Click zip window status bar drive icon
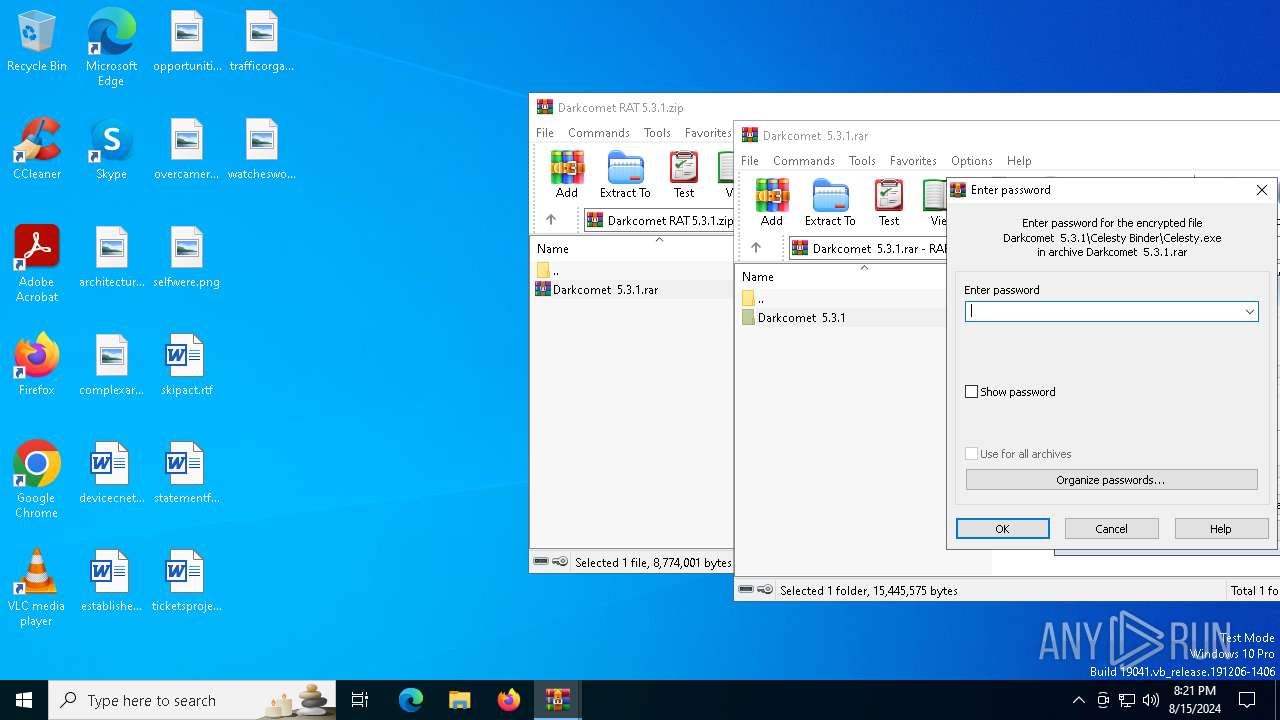The image size is (1280, 720). (x=541, y=562)
